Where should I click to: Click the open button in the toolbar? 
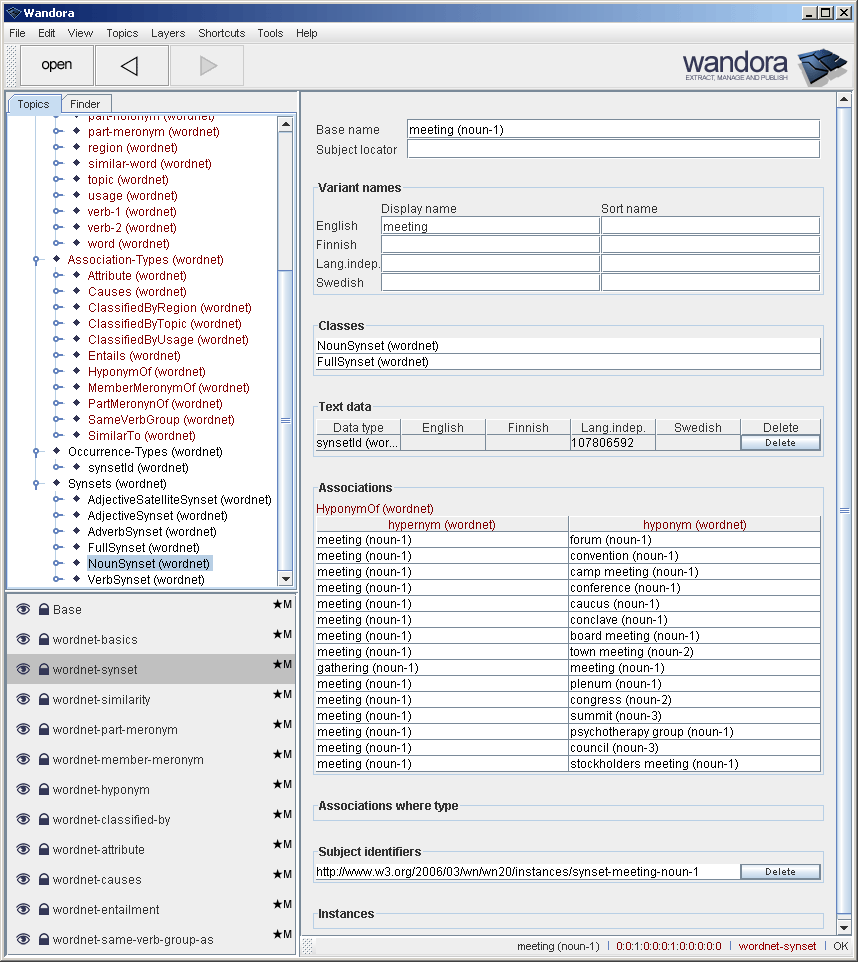[x=56, y=65]
